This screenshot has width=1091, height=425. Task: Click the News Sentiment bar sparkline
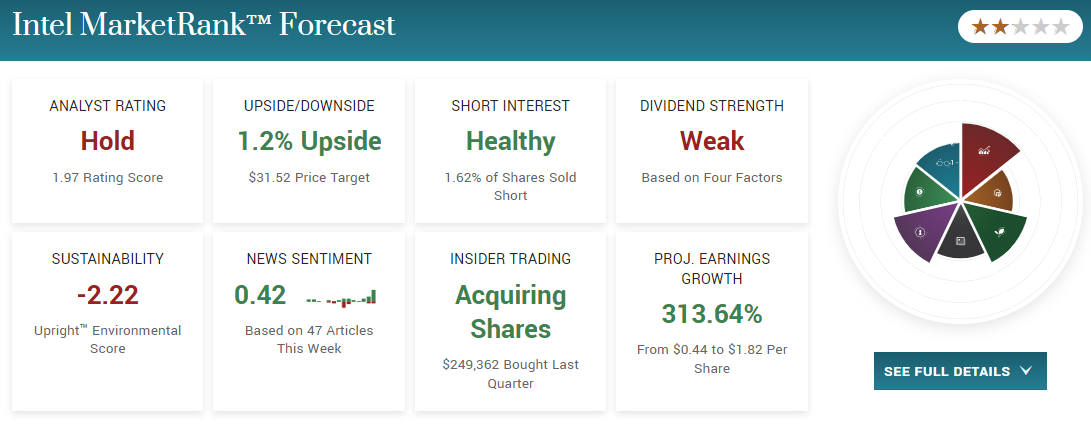(342, 297)
